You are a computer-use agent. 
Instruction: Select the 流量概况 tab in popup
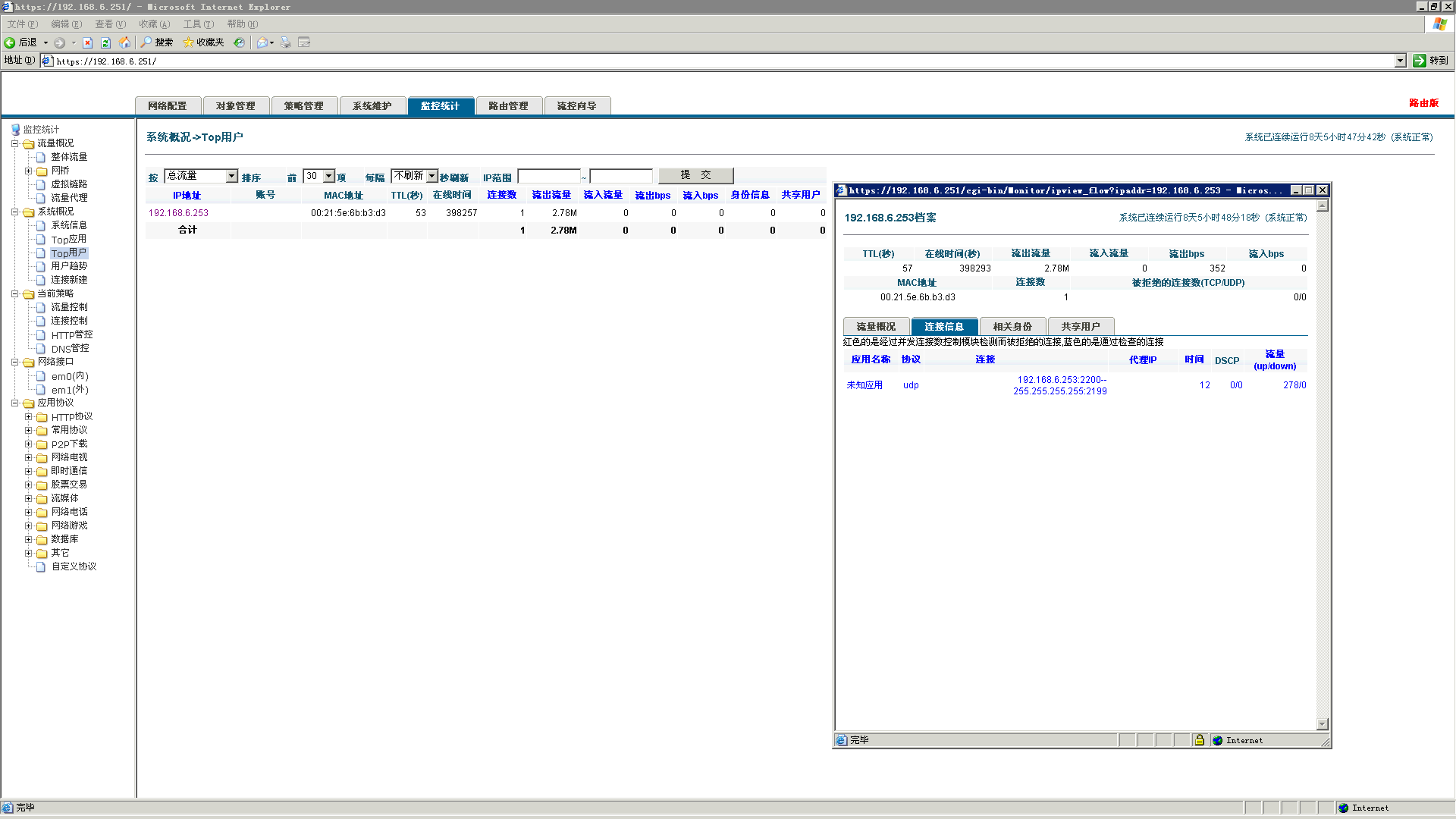876,326
